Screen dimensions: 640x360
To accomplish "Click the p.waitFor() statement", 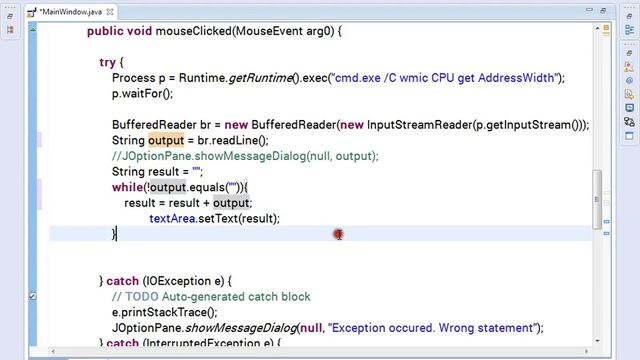I will point(142,93).
